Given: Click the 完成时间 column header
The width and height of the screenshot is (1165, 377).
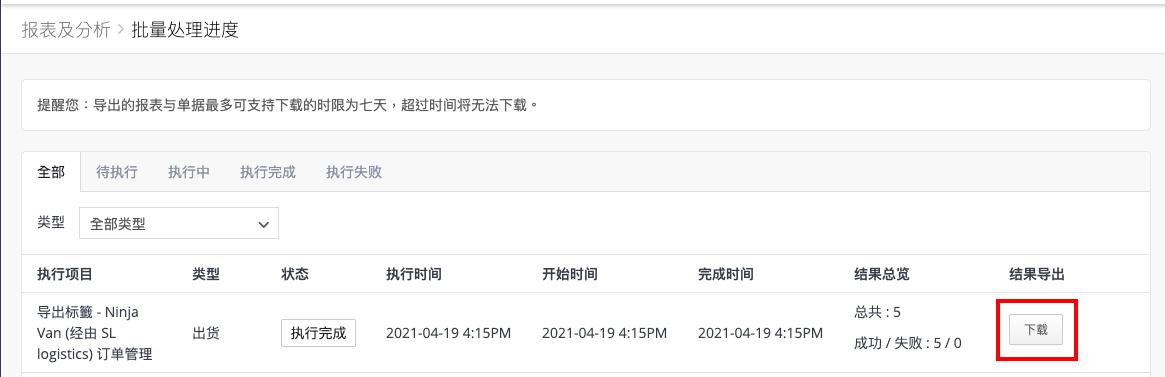Looking at the screenshot, I should [726, 274].
